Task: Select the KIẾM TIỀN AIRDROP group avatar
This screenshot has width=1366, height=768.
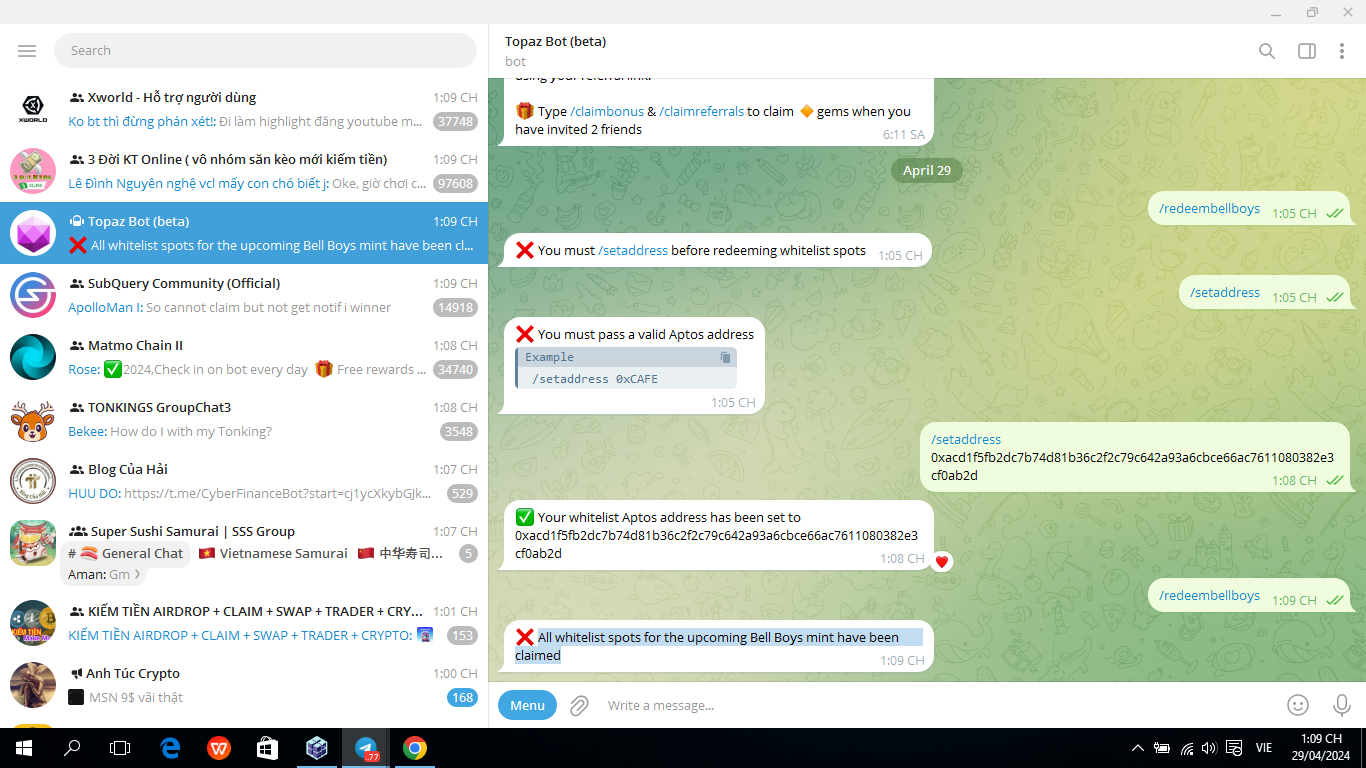Action: coord(33,624)
